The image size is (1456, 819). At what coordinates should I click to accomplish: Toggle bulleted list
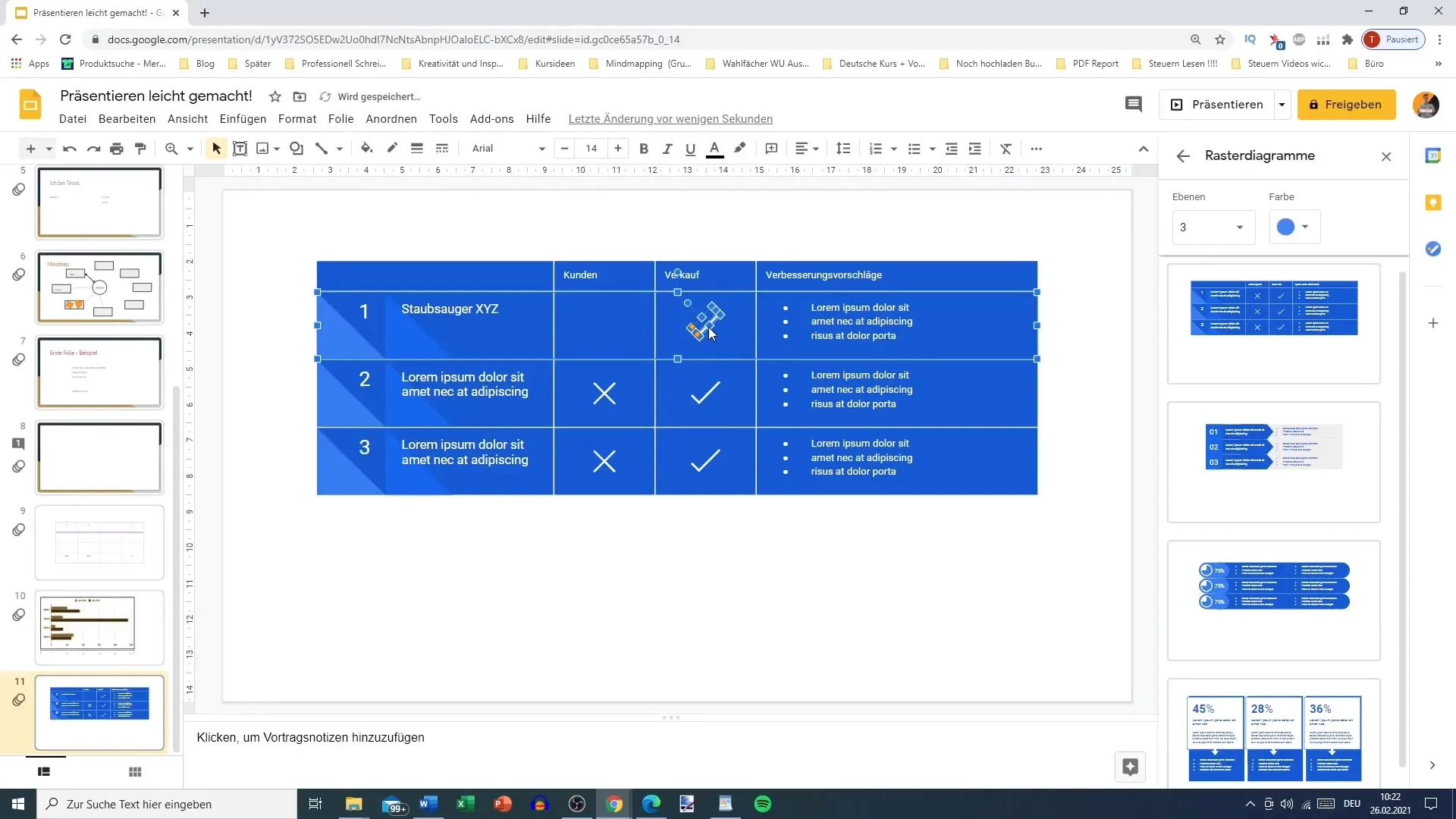click(x=915, y=149)
